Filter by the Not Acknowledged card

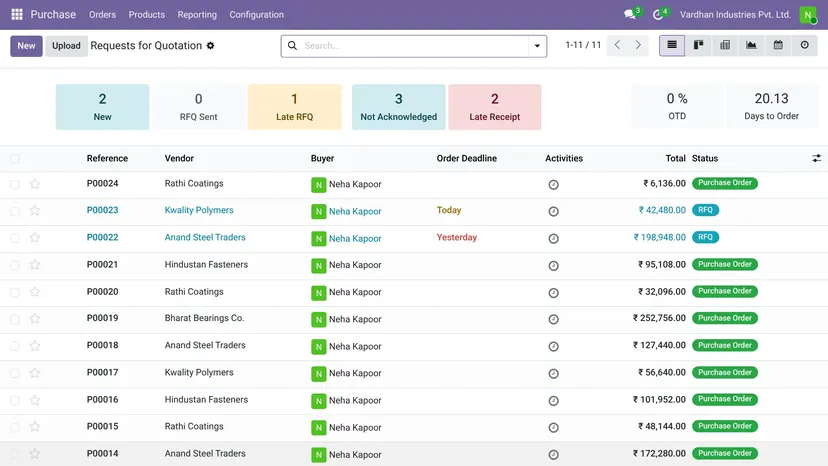tap(399, 107)
